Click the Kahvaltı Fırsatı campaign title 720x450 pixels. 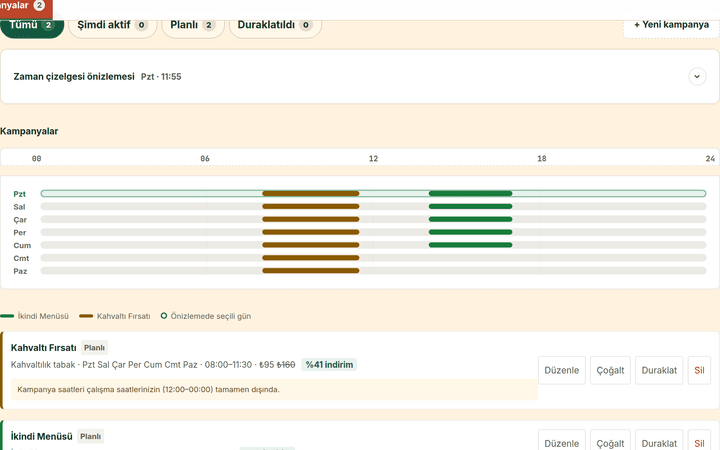[x=44, y=348]
